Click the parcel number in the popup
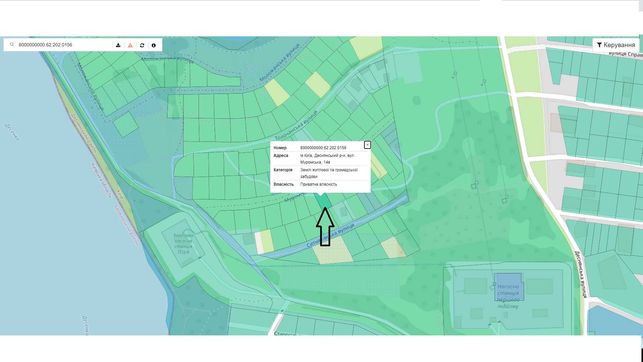This screenshot has width=643, height=362. click(x=323, y=148)
